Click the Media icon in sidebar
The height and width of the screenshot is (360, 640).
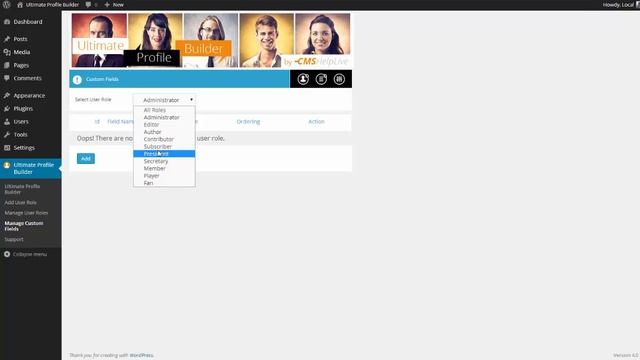point(7,52)
